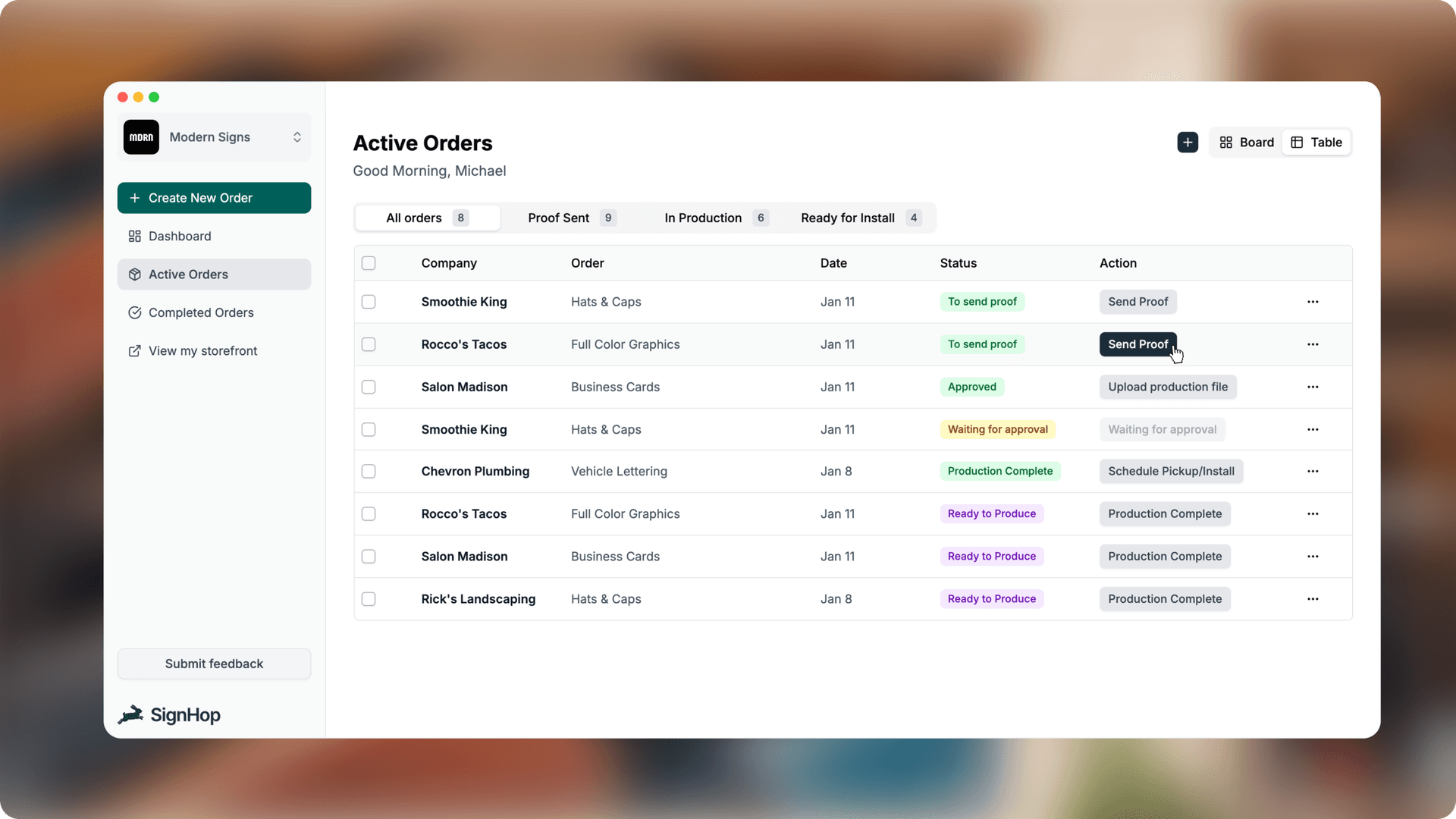
Task: Click the yellow Waiting for approval status badge
Action: [997, 429]
